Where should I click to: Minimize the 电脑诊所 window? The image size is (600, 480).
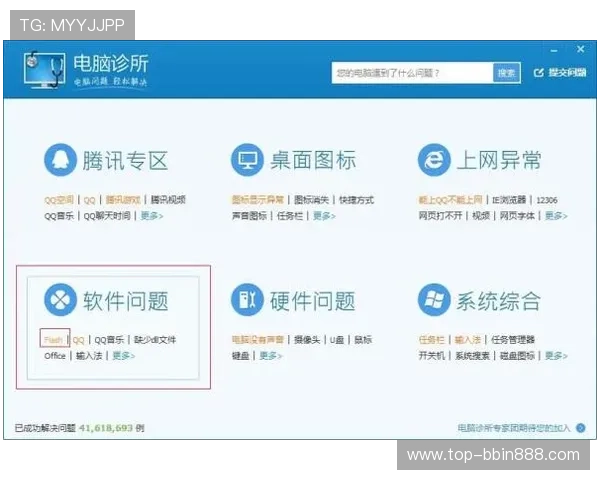tap(554, 51)
